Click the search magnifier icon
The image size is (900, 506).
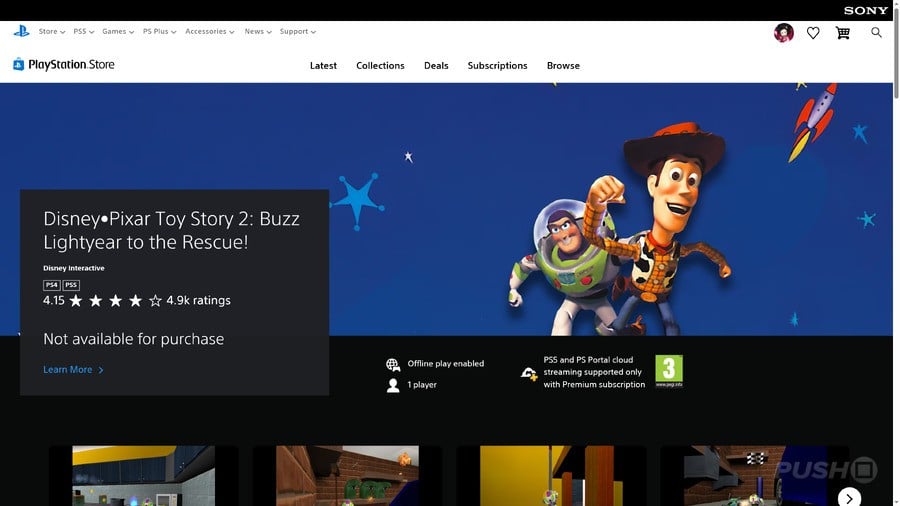(876, 33)
